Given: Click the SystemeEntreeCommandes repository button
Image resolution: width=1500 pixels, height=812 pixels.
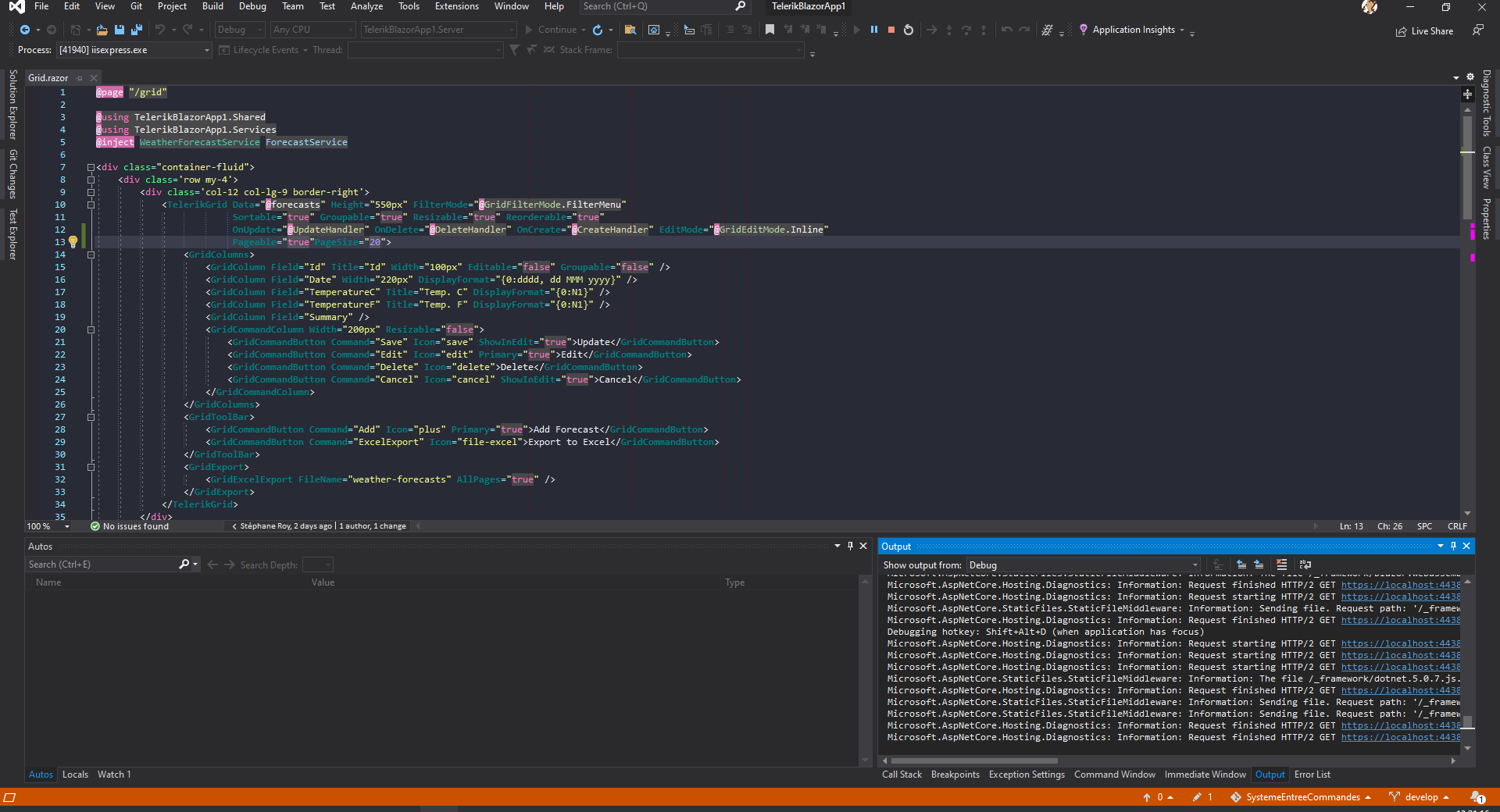Looking at the screenshot, I should (x=1301, y=797).
